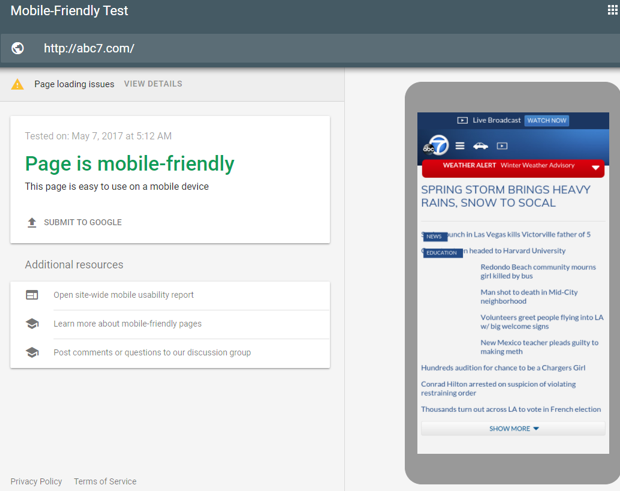
Task: Click the NEWS category tag
Action: click(435, 236)
